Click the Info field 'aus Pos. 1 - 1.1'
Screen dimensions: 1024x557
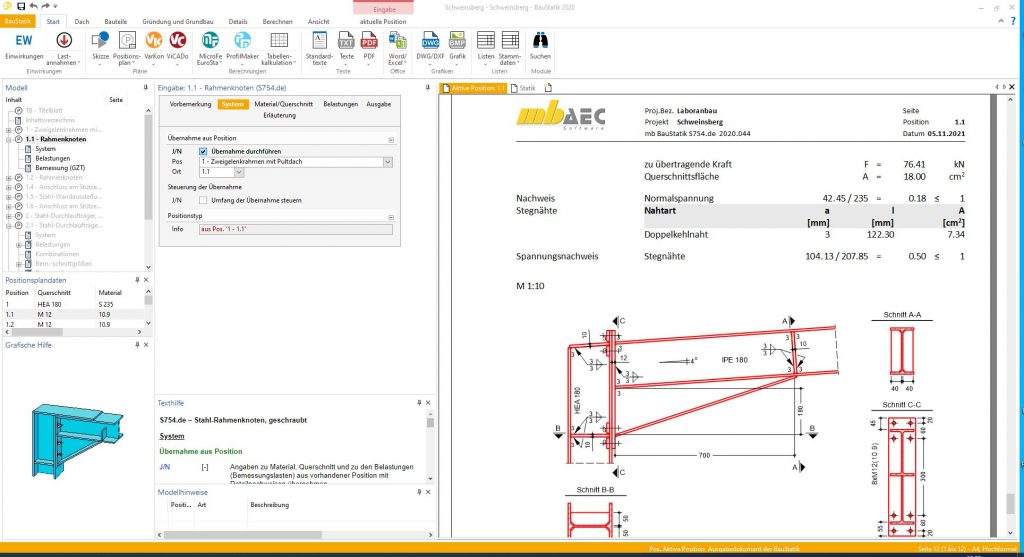pyautogui.click(x=296, y=230)
